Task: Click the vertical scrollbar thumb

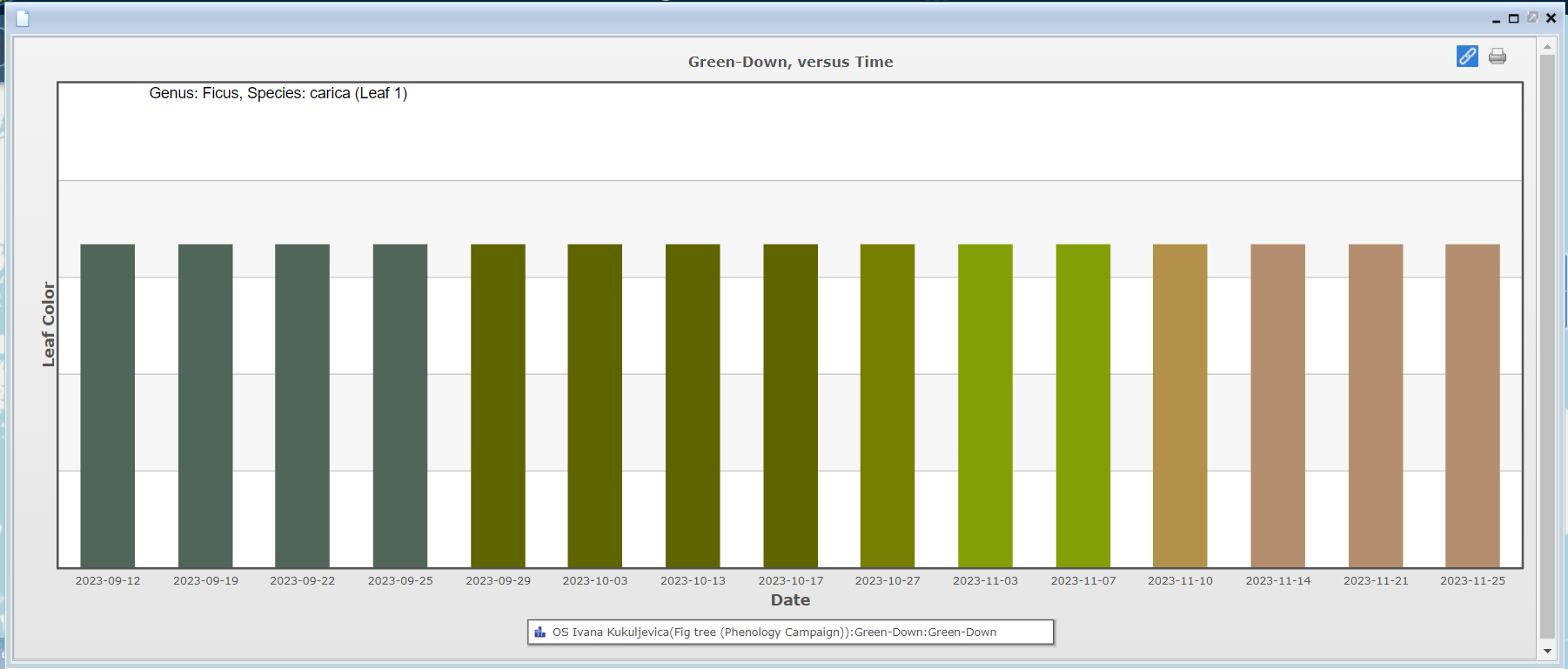Action: pyautogui.click(x=1547, y=348)
